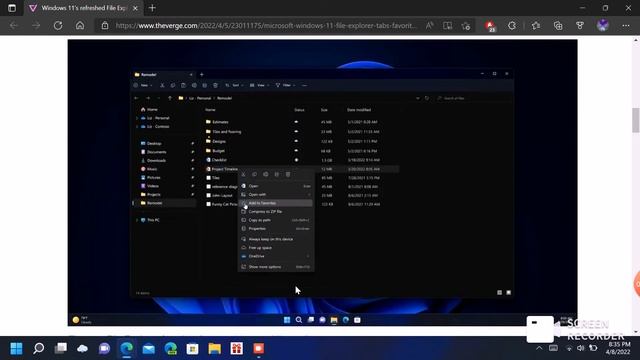Click the delete icon in pictured context menu
Screen dimensions: 640x360
tap(288, 174)
